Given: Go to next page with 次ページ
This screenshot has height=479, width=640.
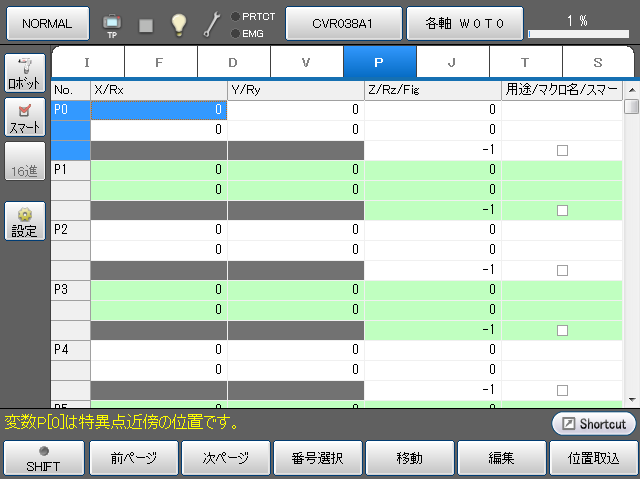Looking at the screenshot, I should click(x=226, y=459).
